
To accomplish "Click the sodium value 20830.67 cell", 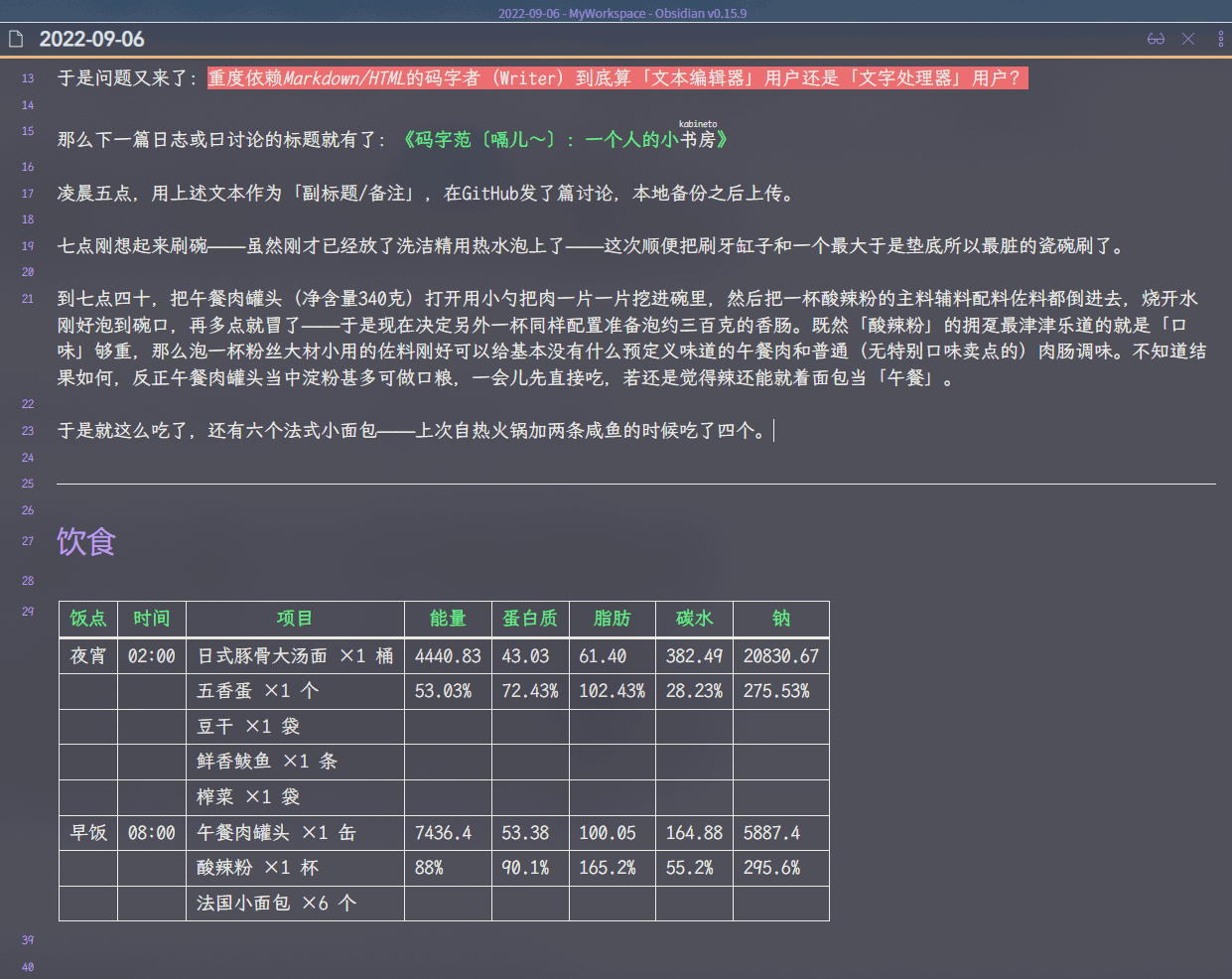I will tap(780, 655).
